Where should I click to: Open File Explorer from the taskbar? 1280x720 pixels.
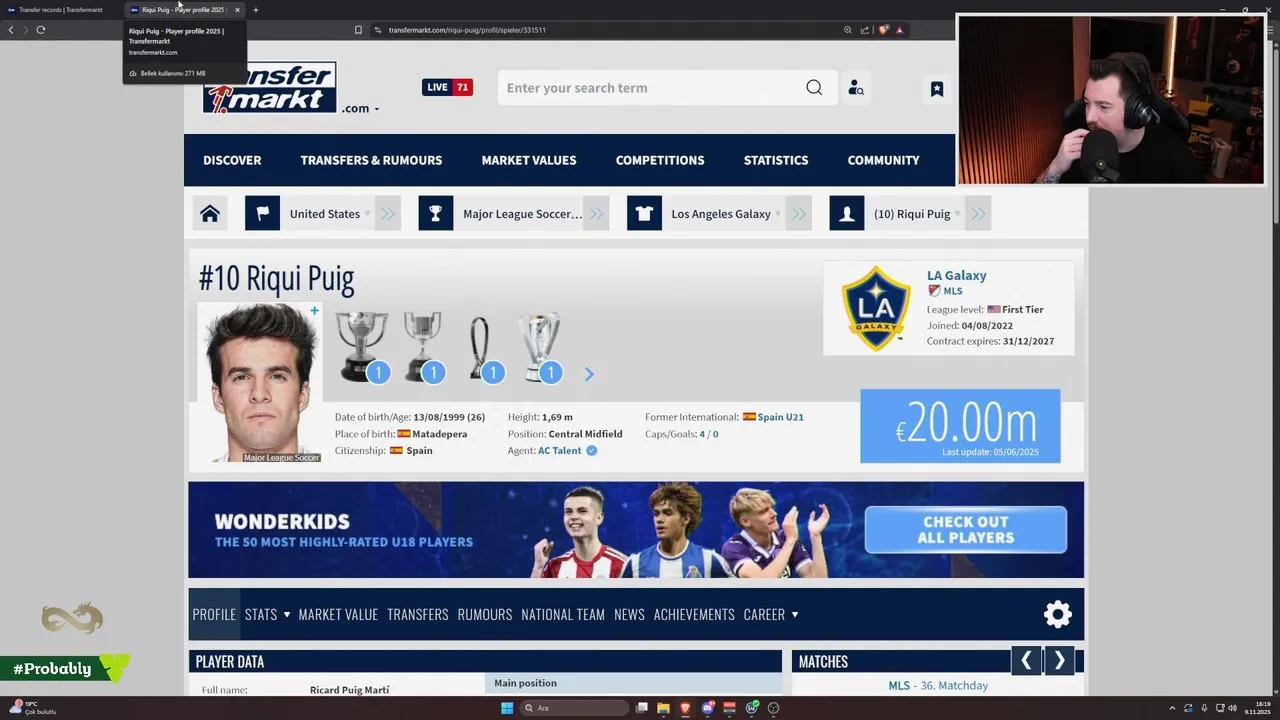click(663, 708)
